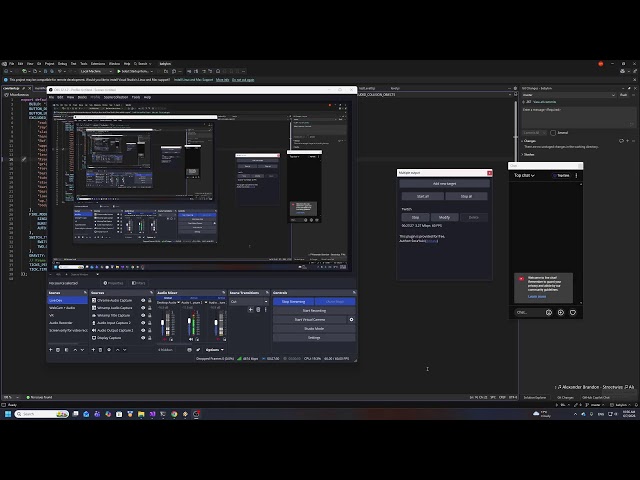Click Stop Streaming button in OBS
The height and width of the screenshot is (480, 640).
coord(293,302)
